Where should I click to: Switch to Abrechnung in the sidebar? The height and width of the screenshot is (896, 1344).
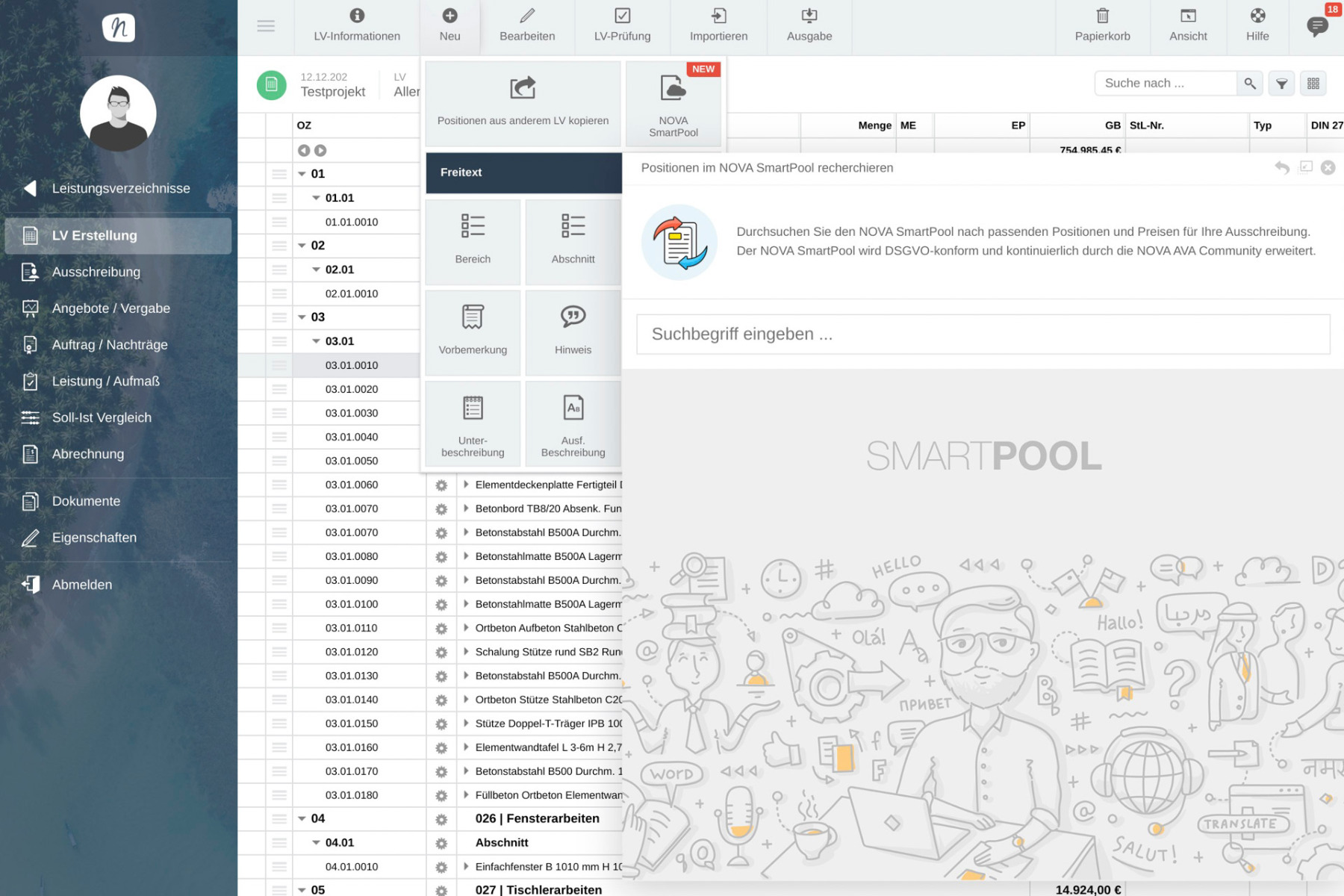pyautogui.click(x=87, y=454)
